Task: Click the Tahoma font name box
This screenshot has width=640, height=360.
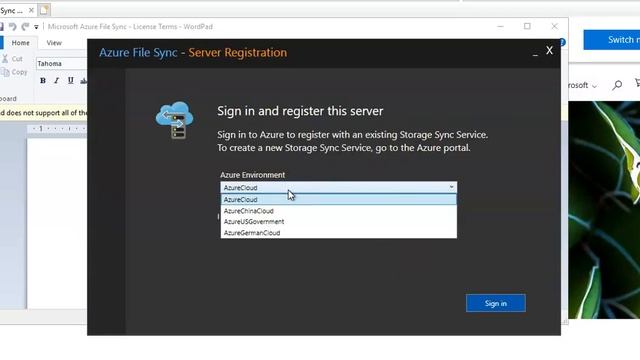Action: [61, 64]
